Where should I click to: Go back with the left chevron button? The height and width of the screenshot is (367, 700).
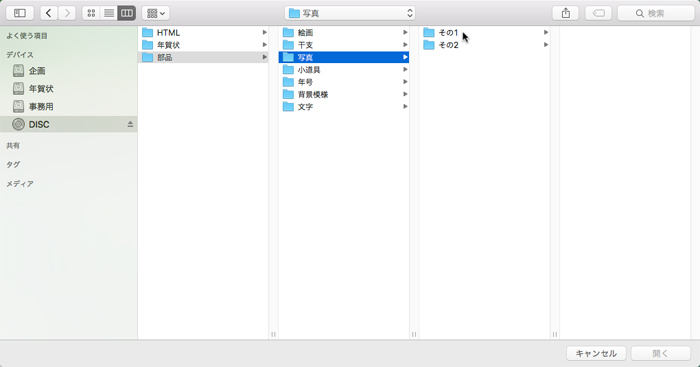pyautogui.click(x=49, y=13)
